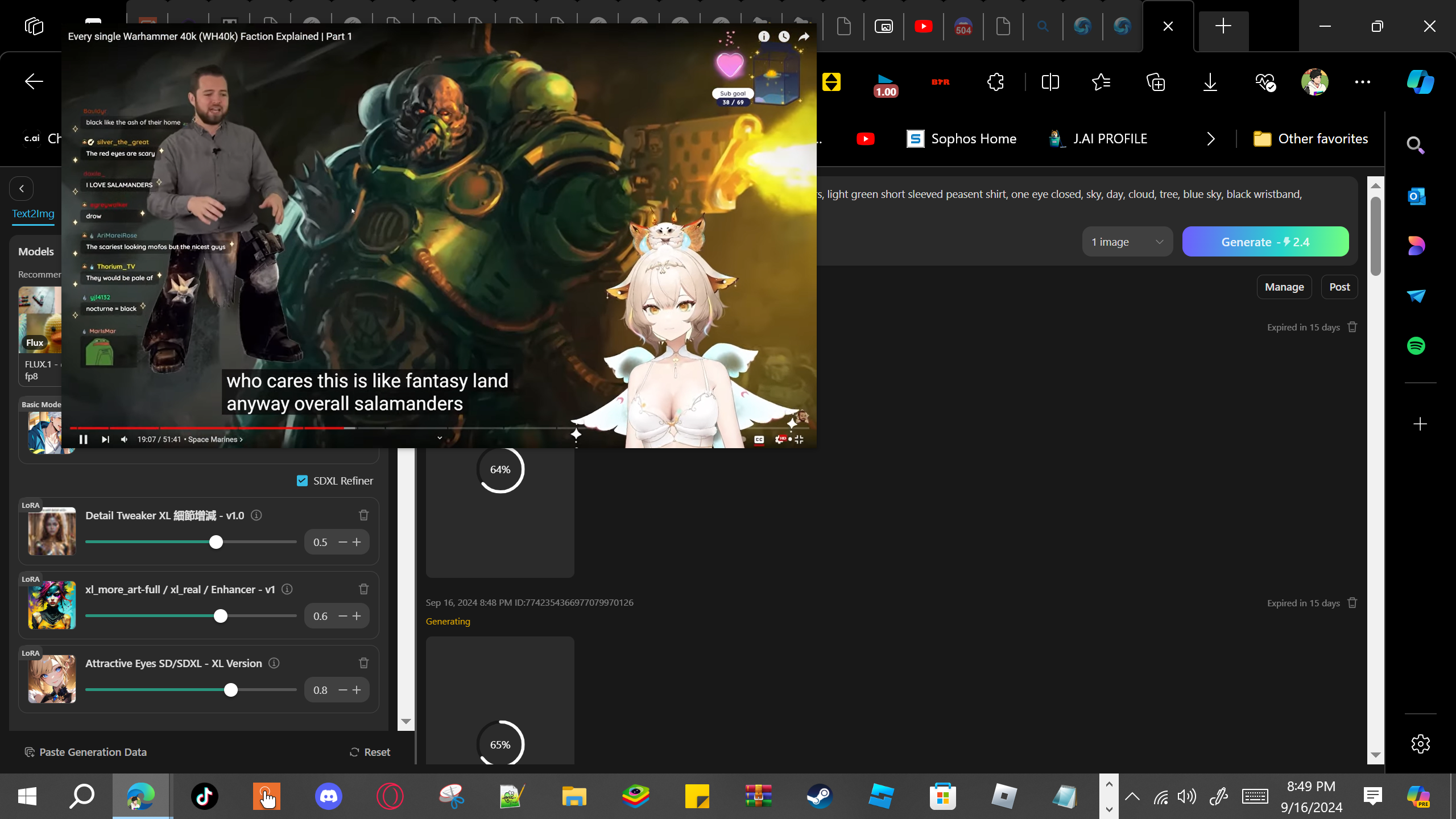Image resolution: width=1456 pixels, height=819 pixels.
Task: Exit full screen on the video player
Action: (x=799, y=439)
